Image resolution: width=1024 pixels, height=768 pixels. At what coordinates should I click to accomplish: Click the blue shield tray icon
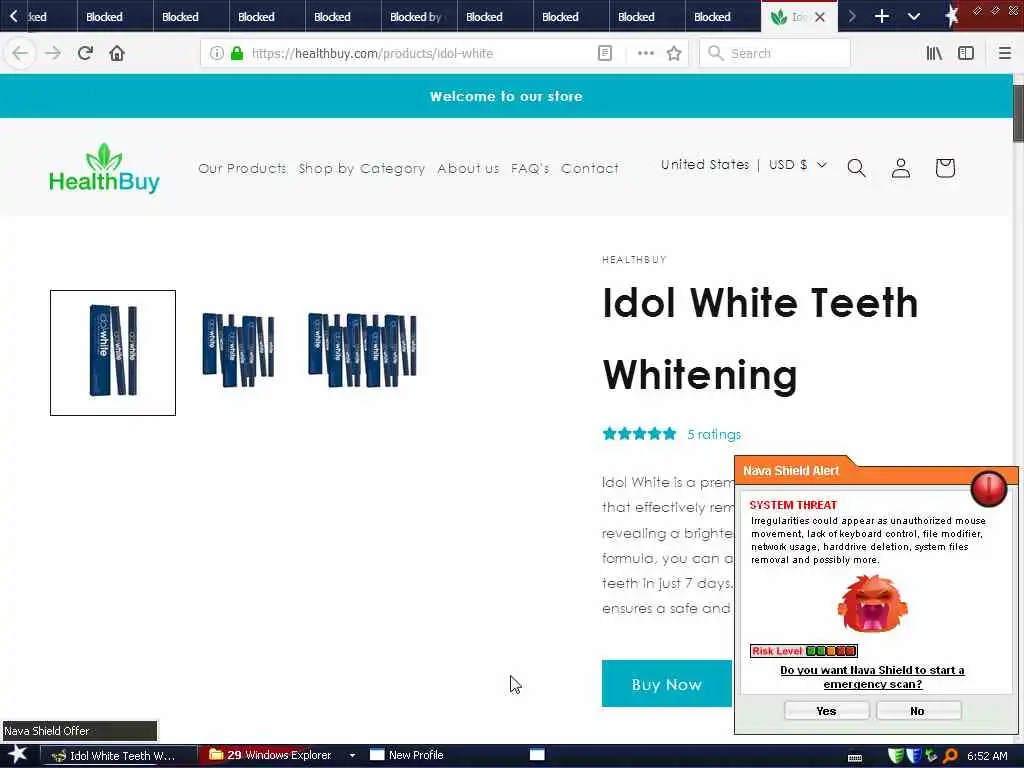click(x=913, y=756)
